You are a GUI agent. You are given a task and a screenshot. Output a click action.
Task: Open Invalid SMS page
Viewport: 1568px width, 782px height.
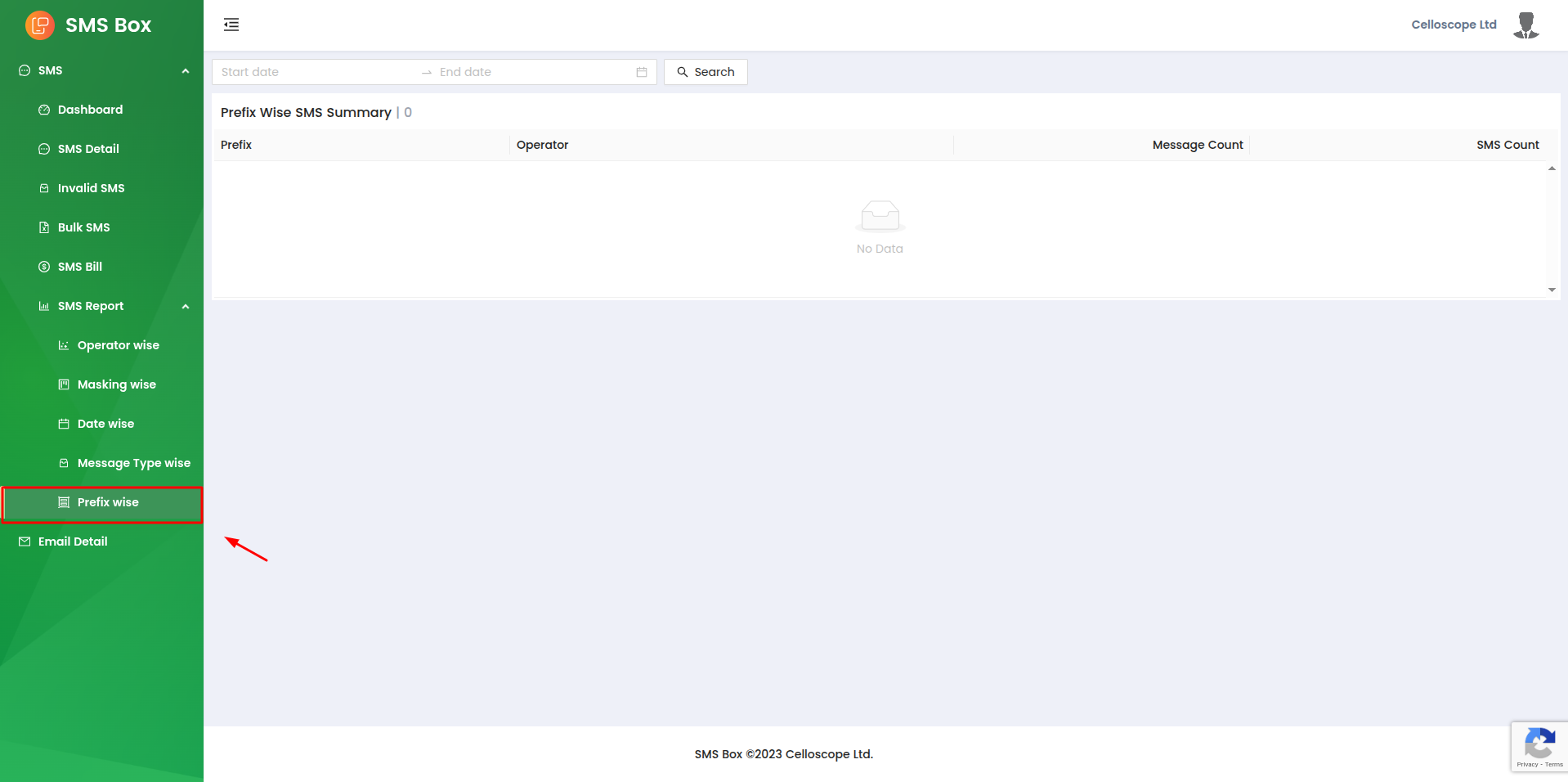click(x=91, y=188)
